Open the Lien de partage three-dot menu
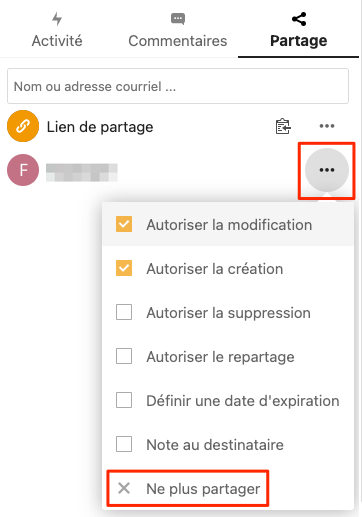Image resolution: width=362 pixels, height=517 pixels. click(x=327, y=126)
